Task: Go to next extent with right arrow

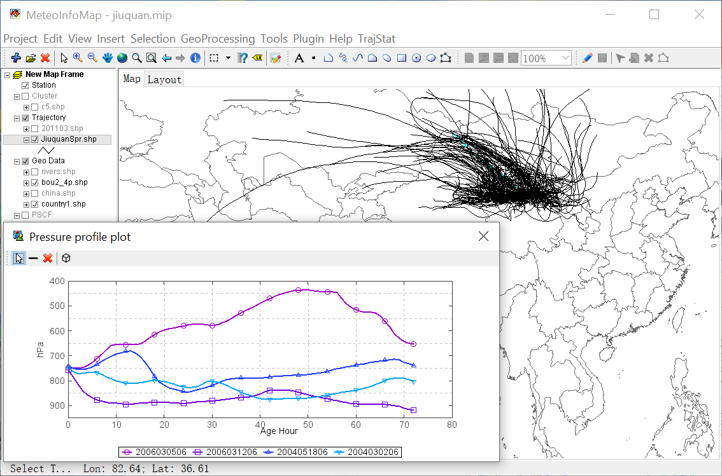Action: tap(180, 58)
